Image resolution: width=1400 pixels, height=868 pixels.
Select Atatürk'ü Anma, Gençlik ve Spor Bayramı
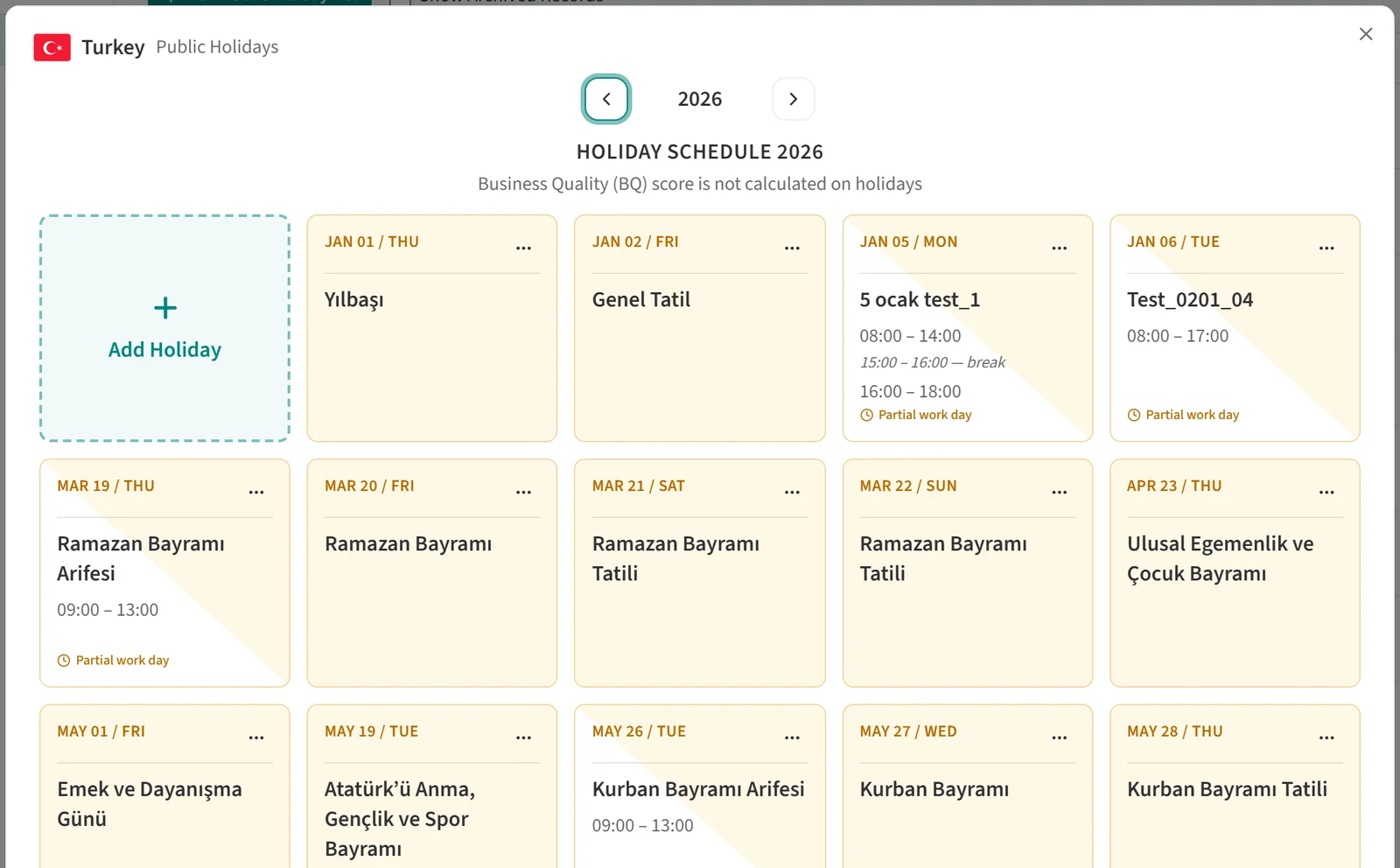coord(400,819)
